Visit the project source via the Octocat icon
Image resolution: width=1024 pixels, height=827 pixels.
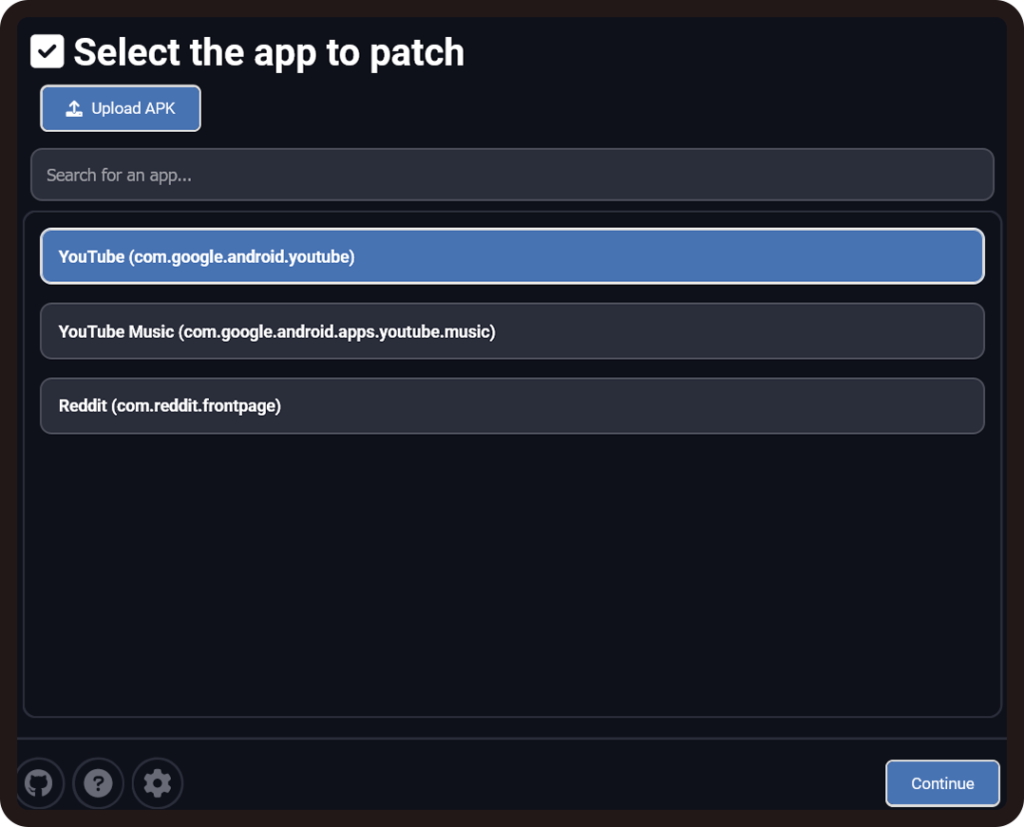39,783
